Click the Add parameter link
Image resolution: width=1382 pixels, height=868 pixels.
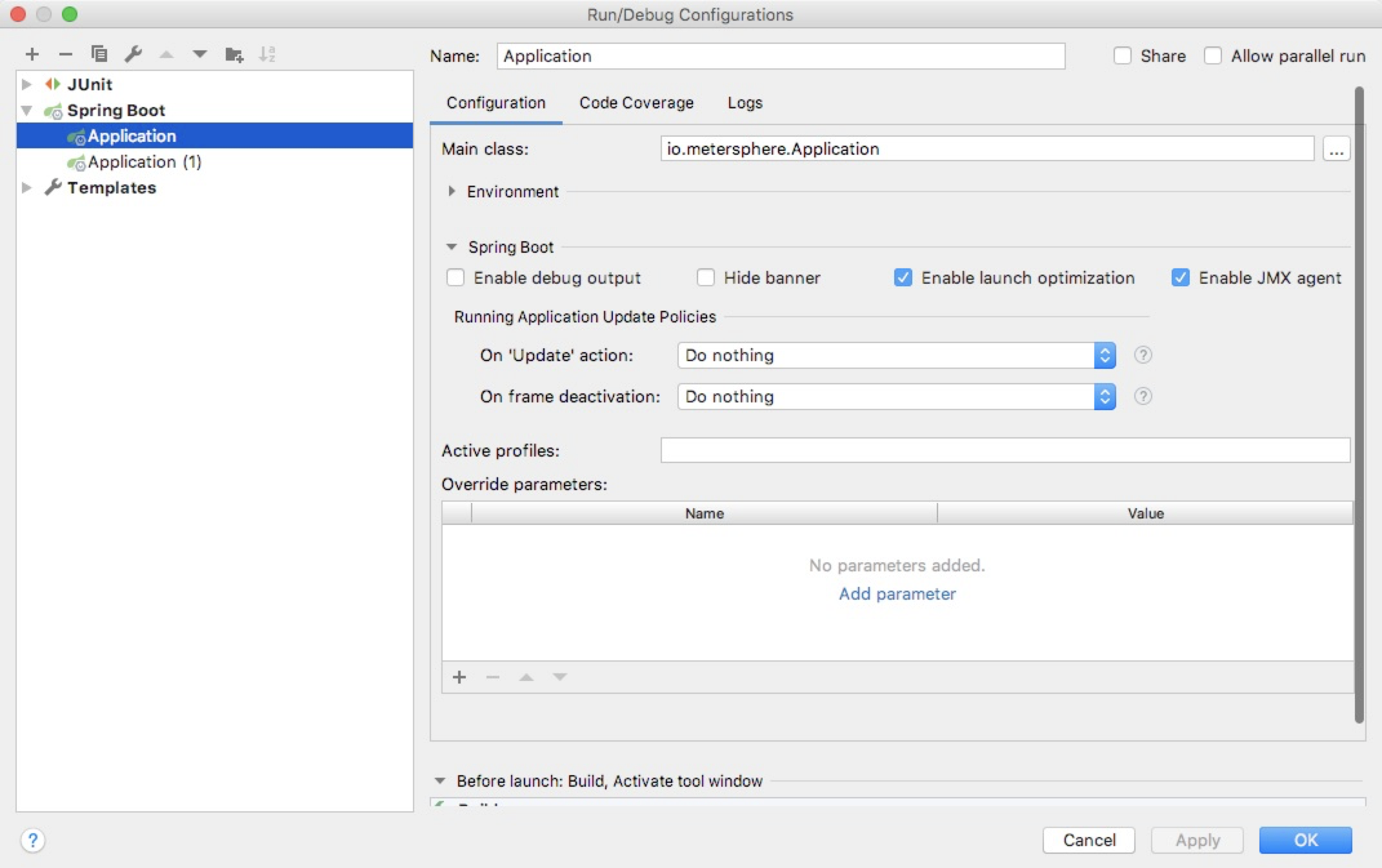coord(897,594)
